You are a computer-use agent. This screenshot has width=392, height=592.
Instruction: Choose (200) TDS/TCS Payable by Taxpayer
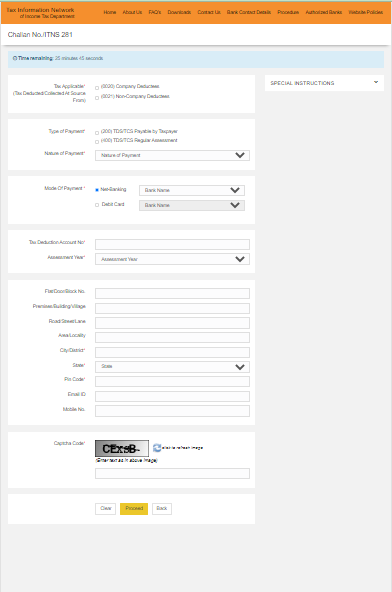(x=97, y=133)
